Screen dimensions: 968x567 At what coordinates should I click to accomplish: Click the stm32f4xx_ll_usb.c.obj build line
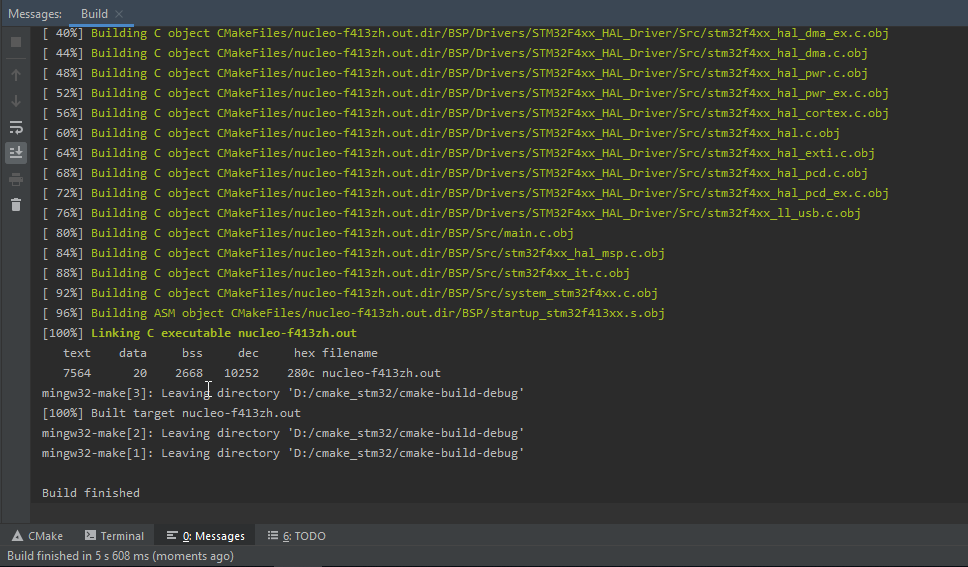click(x=451, y=213)
